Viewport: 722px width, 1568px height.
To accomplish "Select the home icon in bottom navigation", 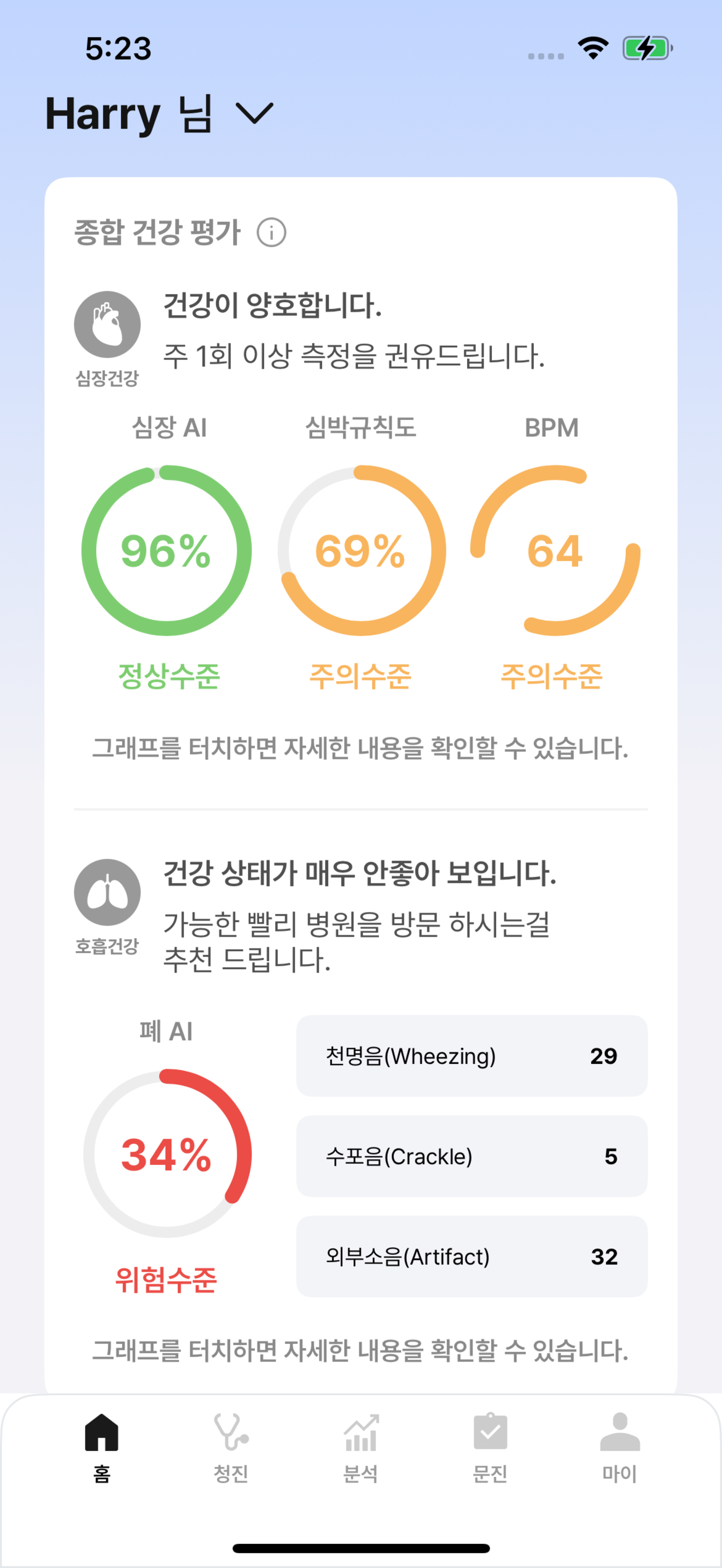I will click(102, 1432).
